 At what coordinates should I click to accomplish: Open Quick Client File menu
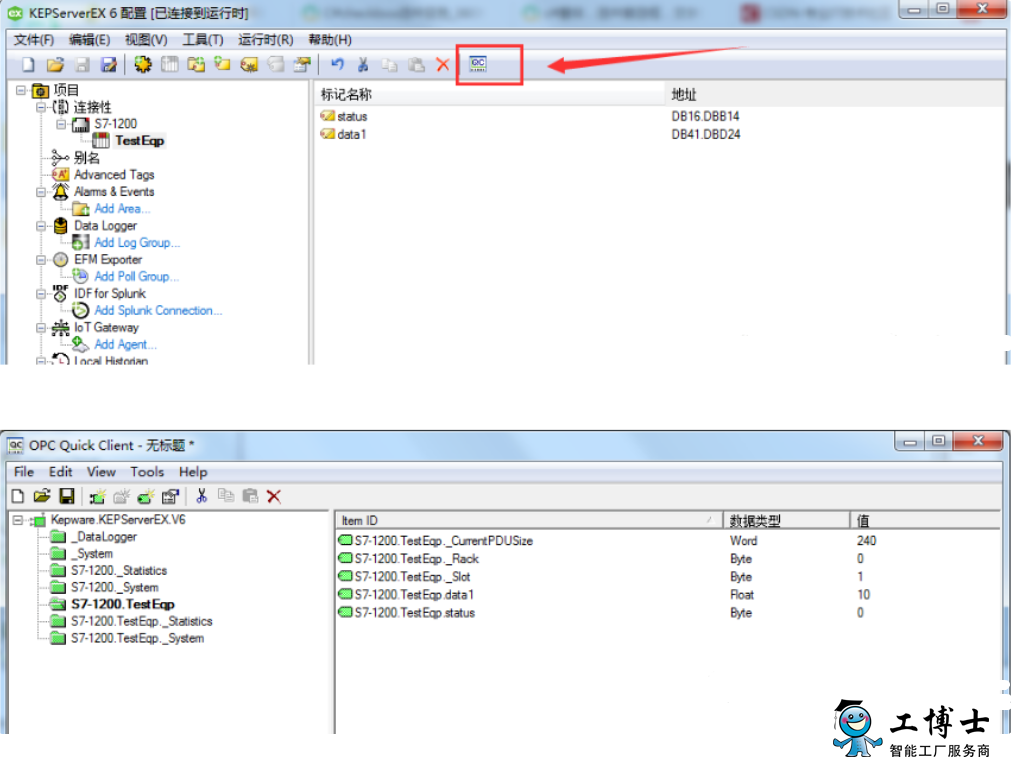click(x=24, y=472)
